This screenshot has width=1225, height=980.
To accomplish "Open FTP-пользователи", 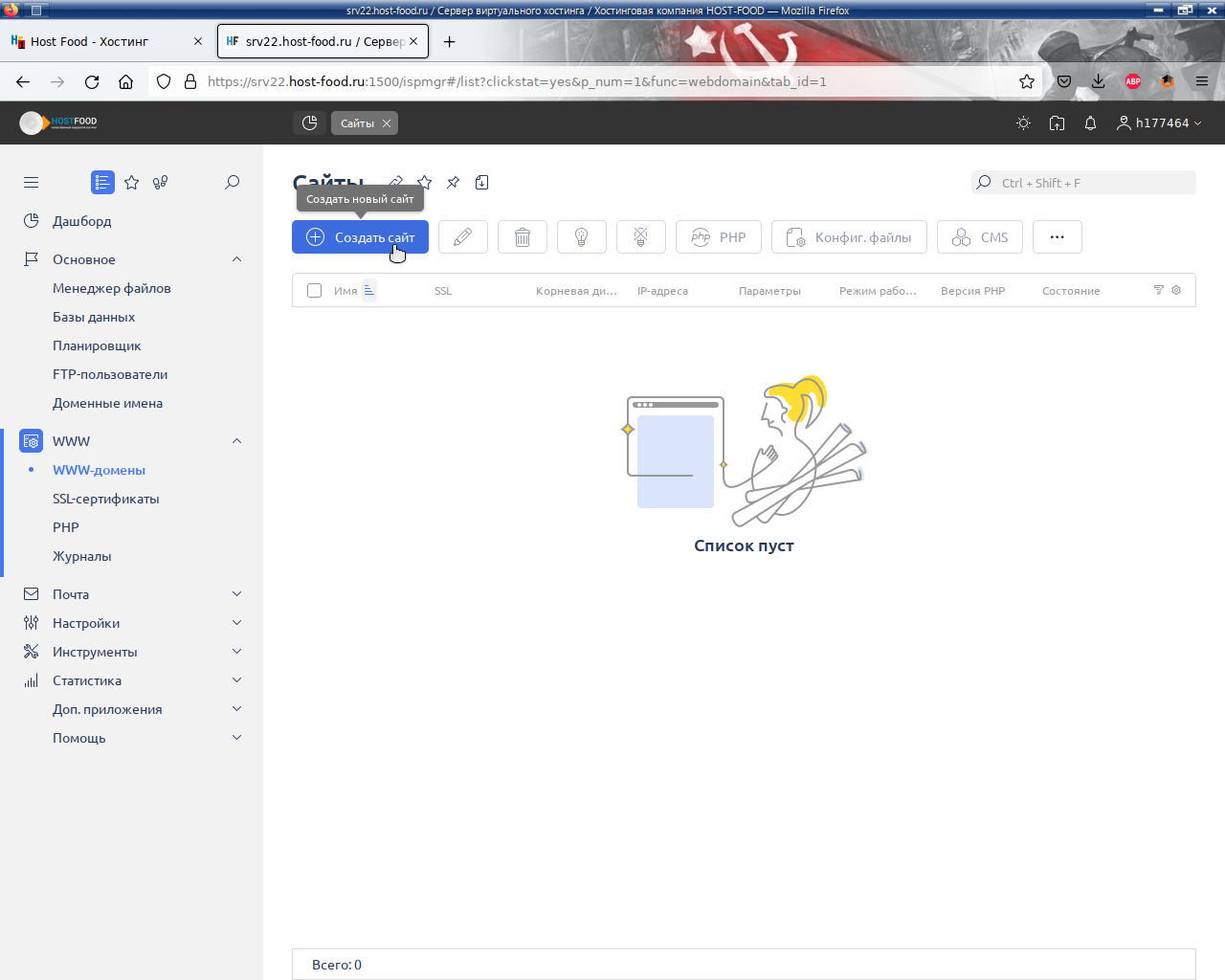I will point(110,374).
